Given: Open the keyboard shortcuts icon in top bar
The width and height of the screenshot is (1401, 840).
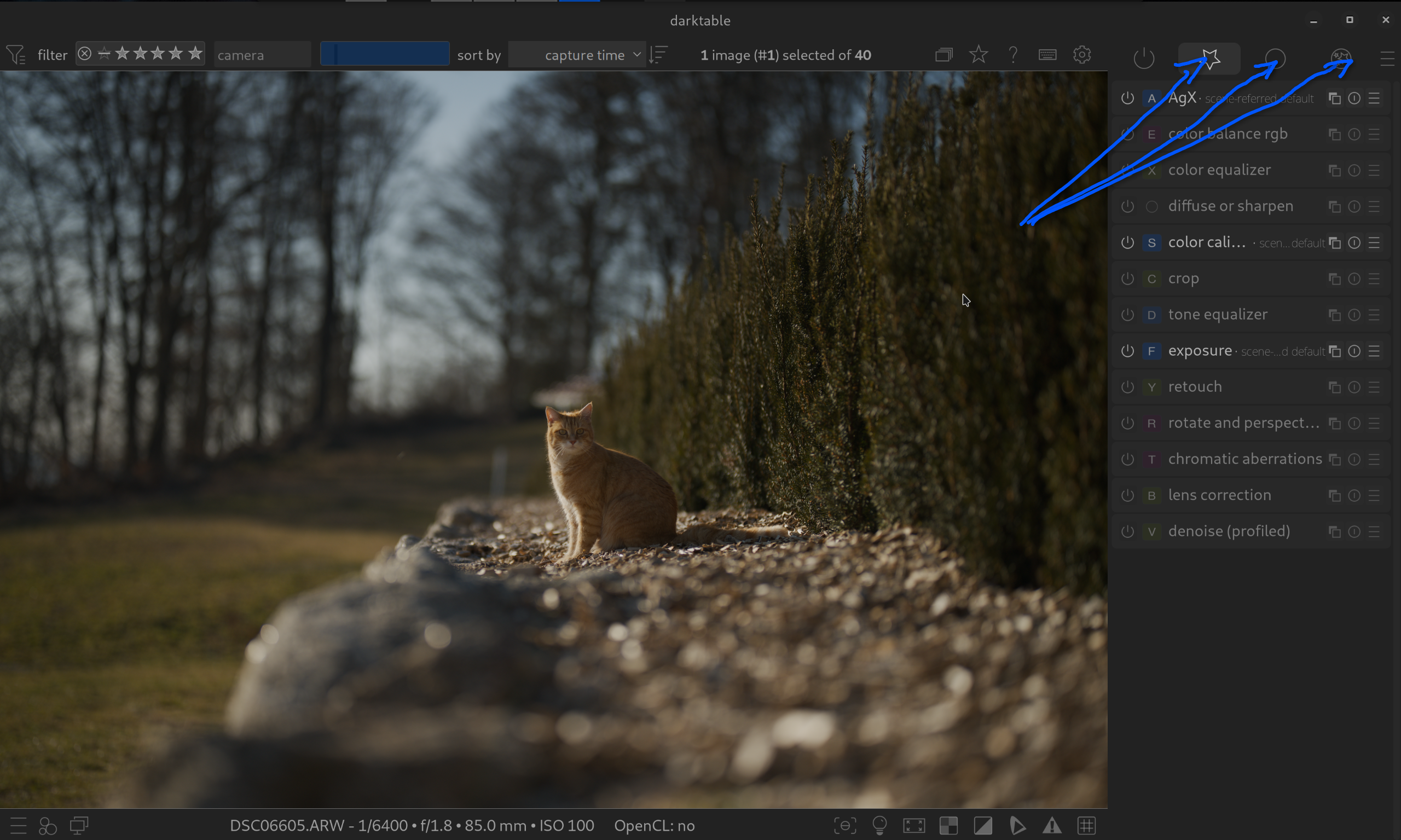Looking at the screenshot, I should [x=1047, y=54].
